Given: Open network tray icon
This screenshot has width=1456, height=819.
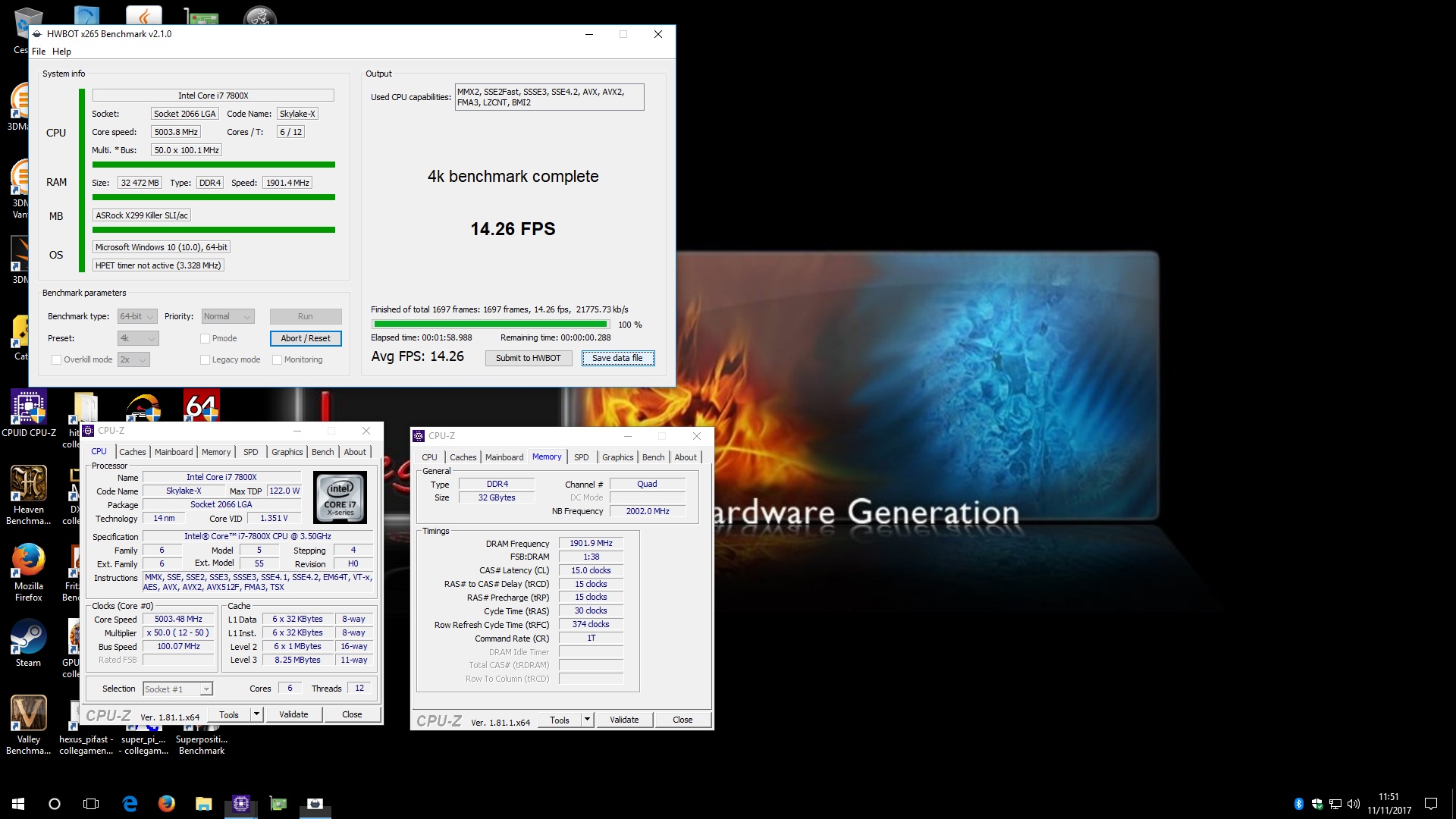Looking at the screenshot, I should pos(1335,804).
